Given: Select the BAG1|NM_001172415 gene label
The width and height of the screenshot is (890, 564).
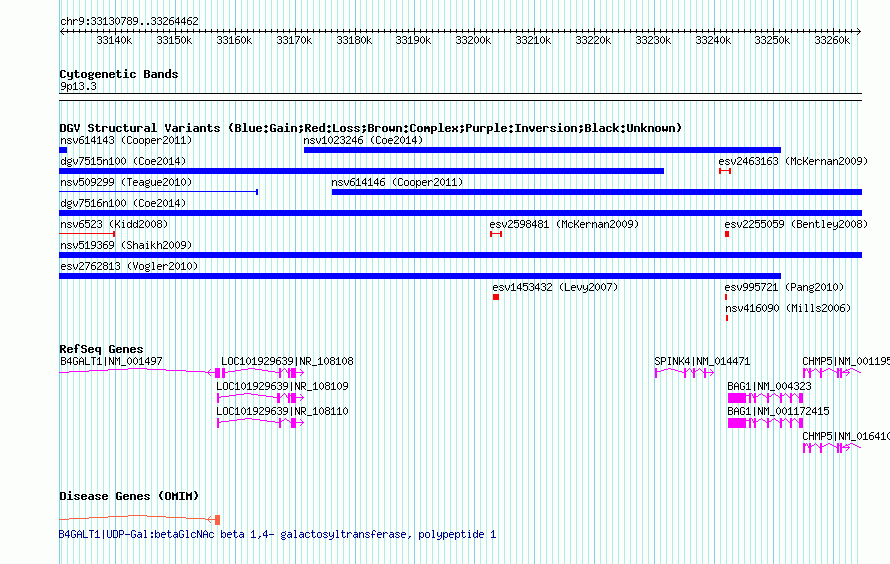Looking at the screenshot, I should [x=778, y=411].
